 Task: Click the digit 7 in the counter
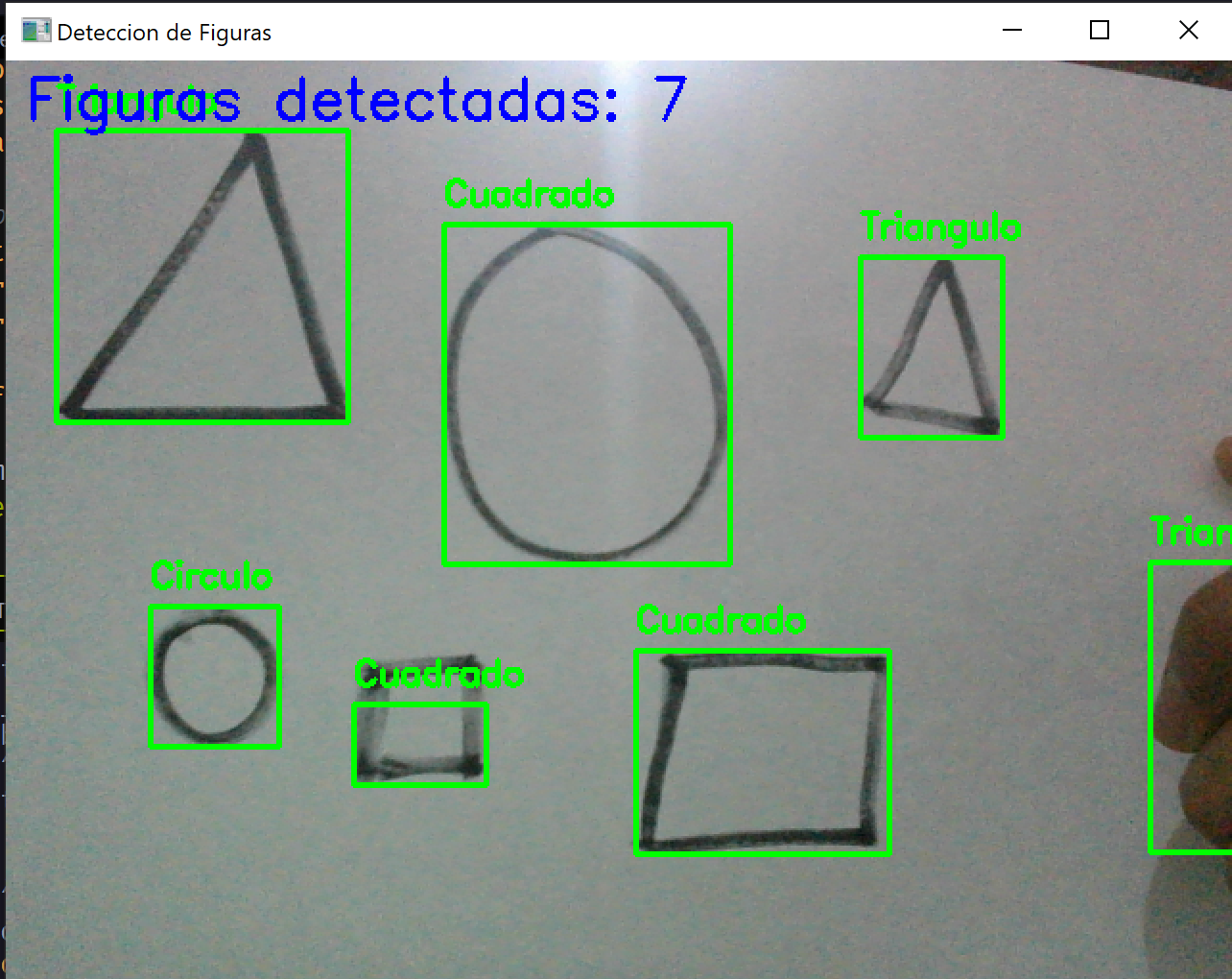pyautogui.click(x=670, y=99)
